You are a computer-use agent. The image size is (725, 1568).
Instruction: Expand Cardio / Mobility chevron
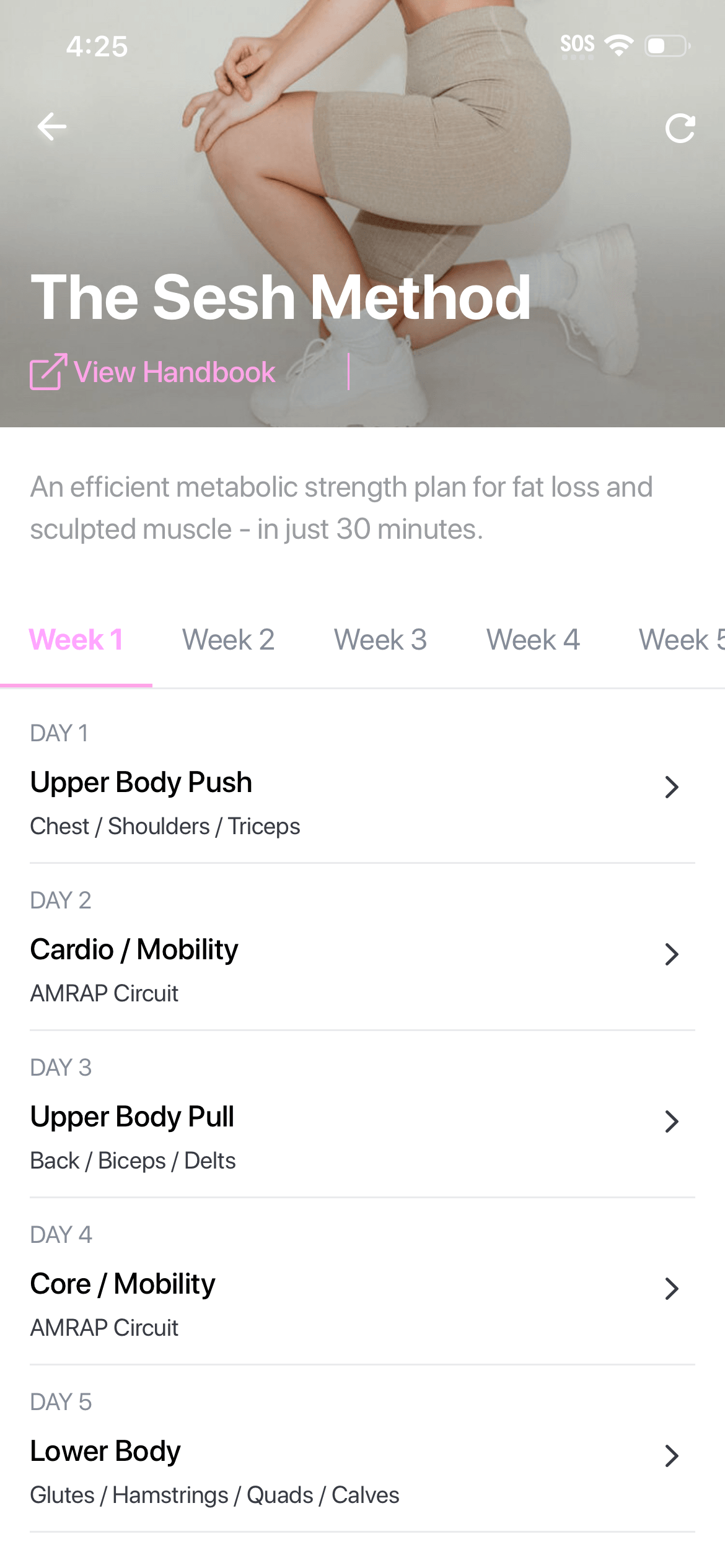coord(672,954)
